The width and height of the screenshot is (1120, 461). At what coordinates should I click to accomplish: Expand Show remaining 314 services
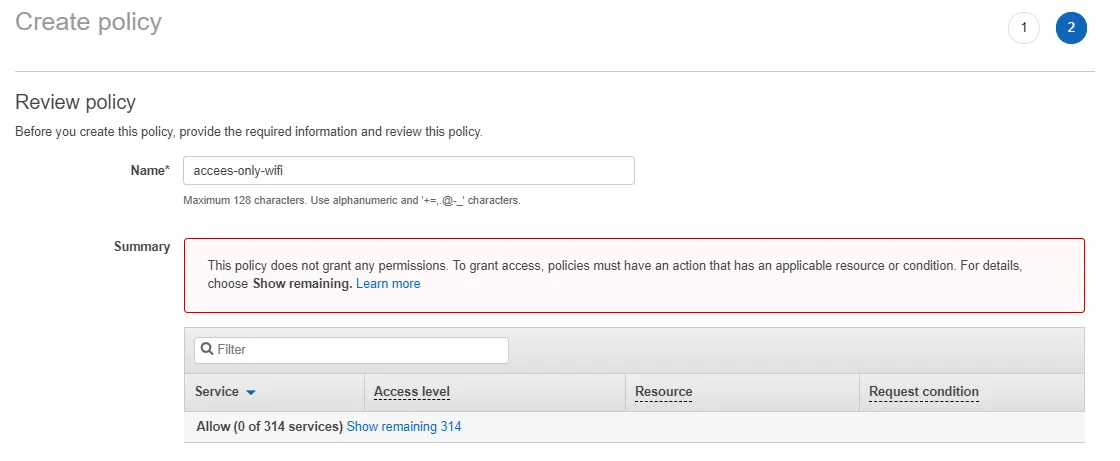click(x=404, y=427)
